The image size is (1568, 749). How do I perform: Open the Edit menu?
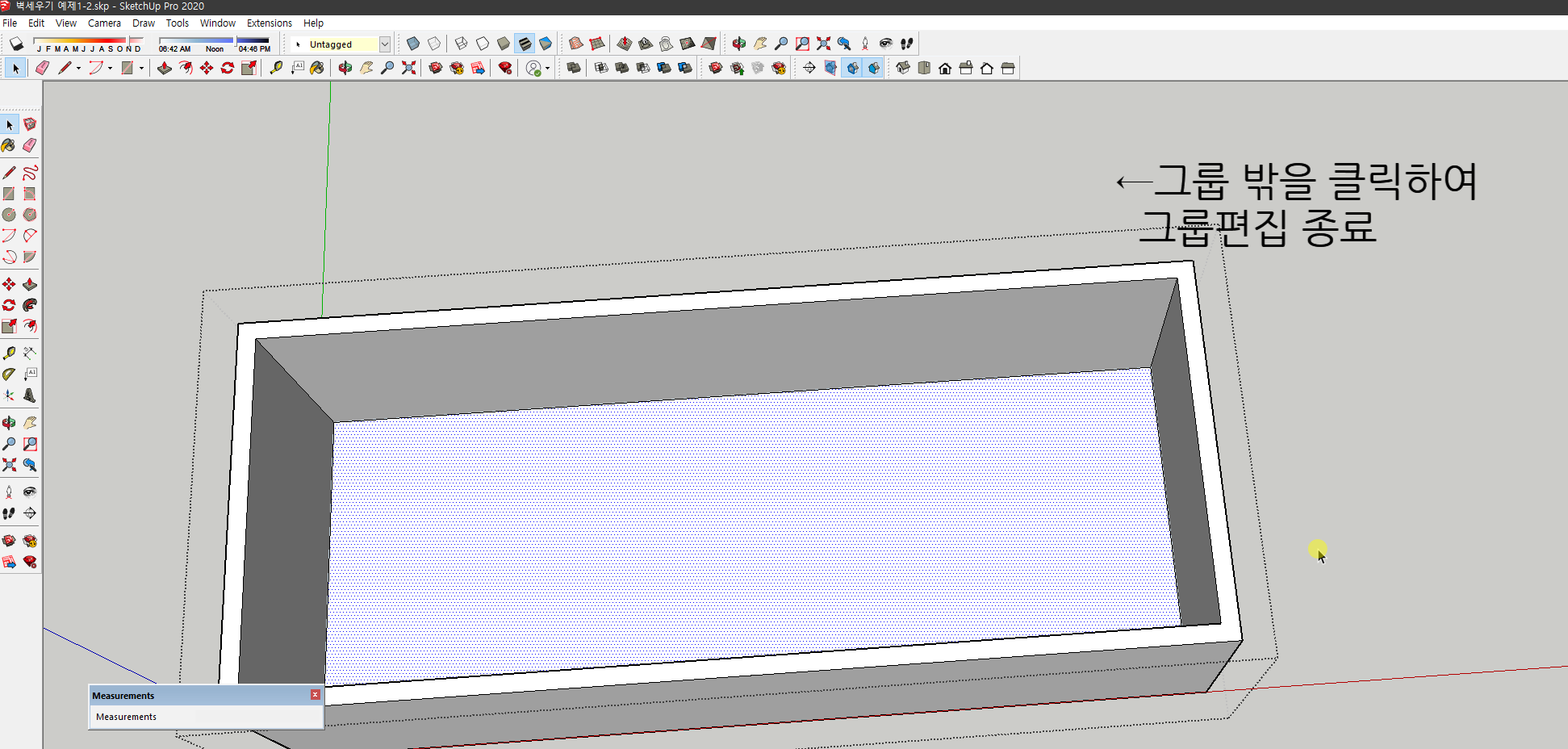[x=36, y=23]
